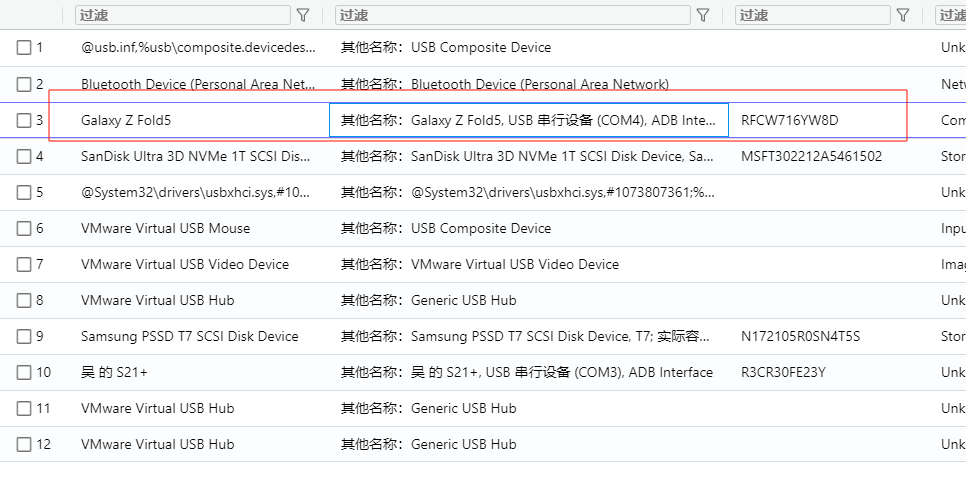
Task: Click the Galaxy Z Fold5 device name
Action: coord(126,120)
